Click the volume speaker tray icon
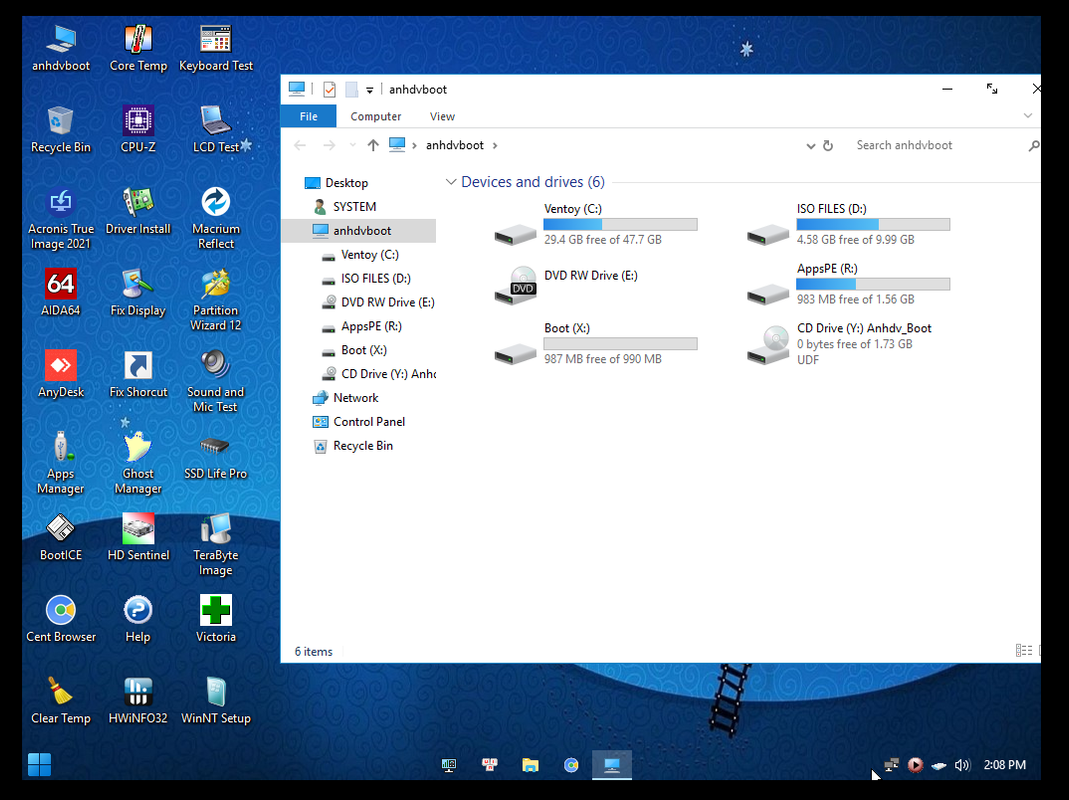The height and width of the screenshot is (800, 1069). click(x=961, y=765)
